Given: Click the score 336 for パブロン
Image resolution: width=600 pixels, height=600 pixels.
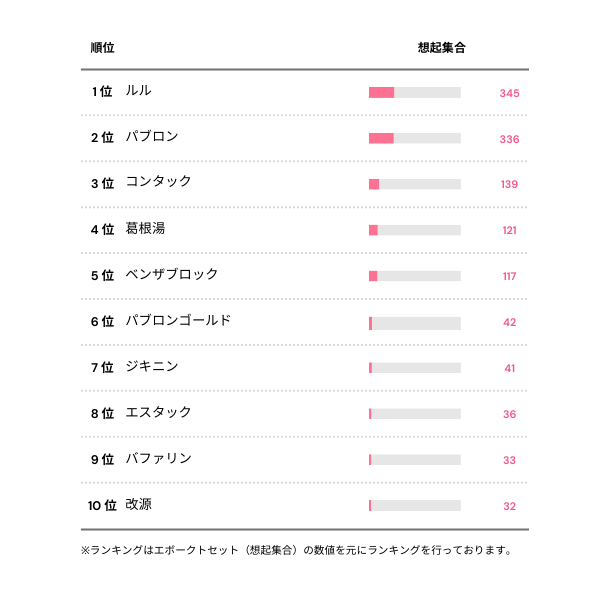Looking at the screenshot, I should pyautogui.click(x=509, y=140).
